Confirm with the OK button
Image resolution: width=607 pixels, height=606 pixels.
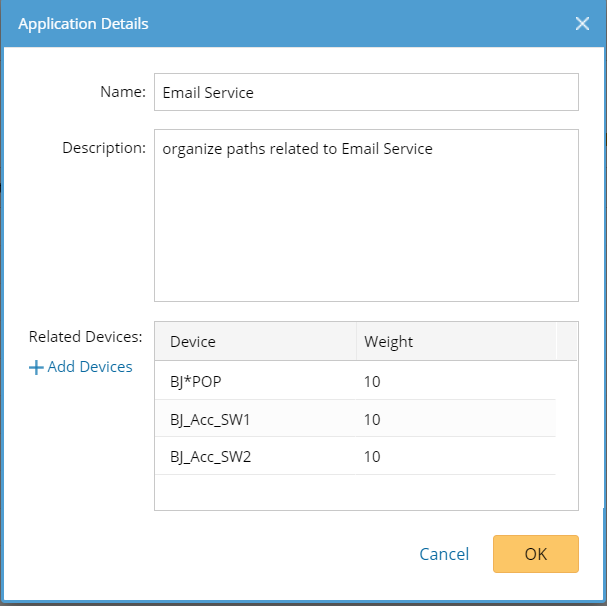pos(535,554)
